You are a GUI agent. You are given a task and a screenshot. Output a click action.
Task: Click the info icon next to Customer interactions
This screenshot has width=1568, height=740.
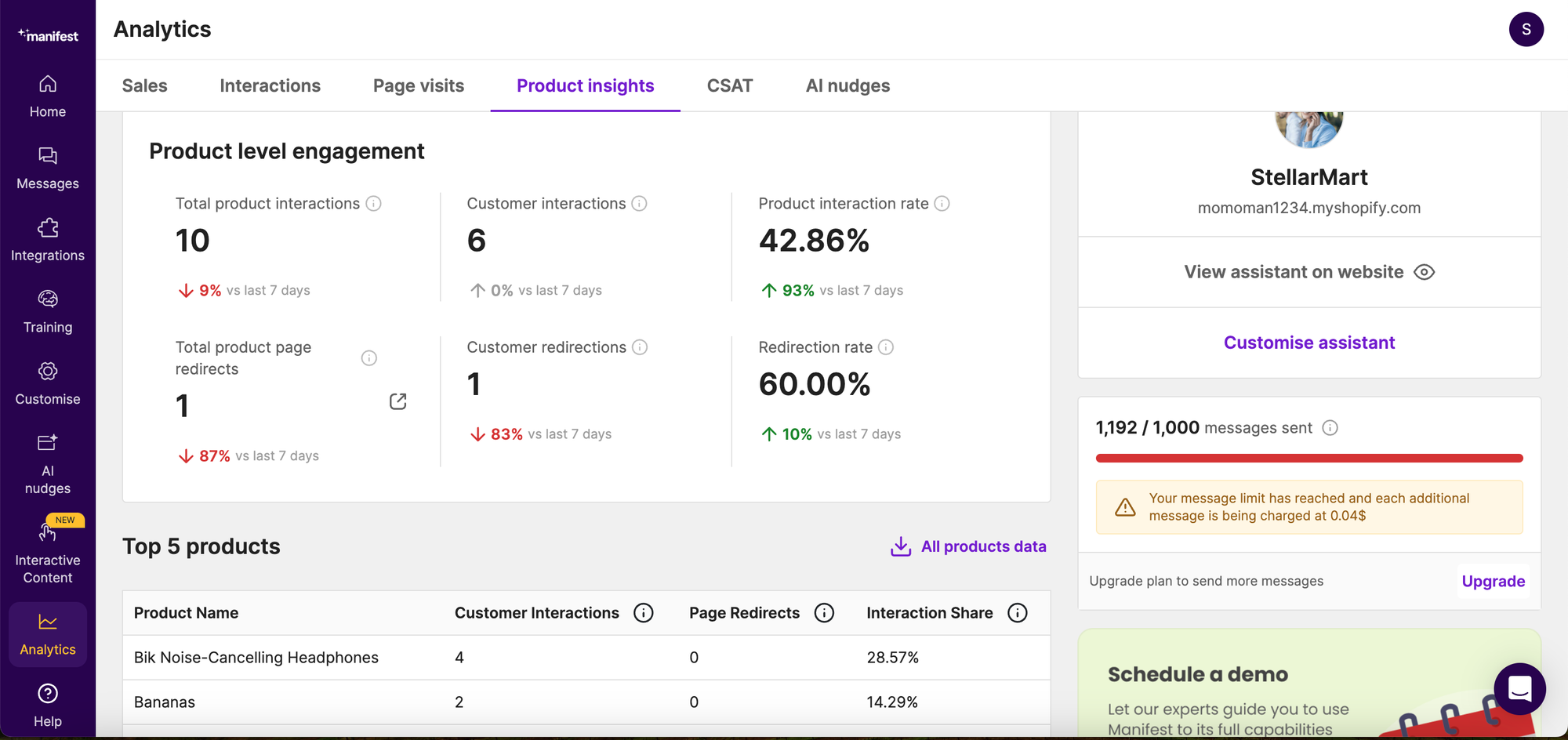[x=641, y=204]
